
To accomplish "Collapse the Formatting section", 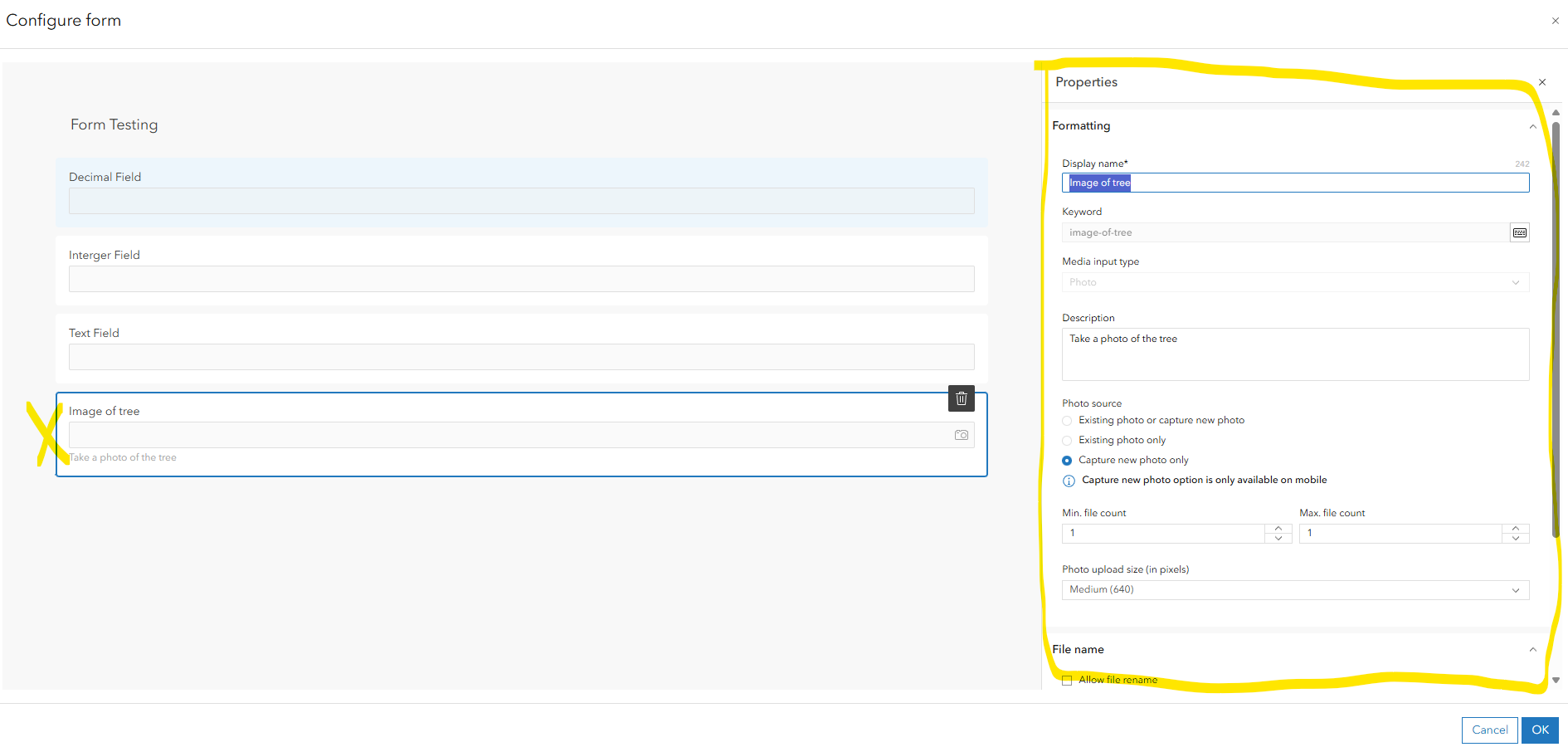I will click(x=1531, y=126).
